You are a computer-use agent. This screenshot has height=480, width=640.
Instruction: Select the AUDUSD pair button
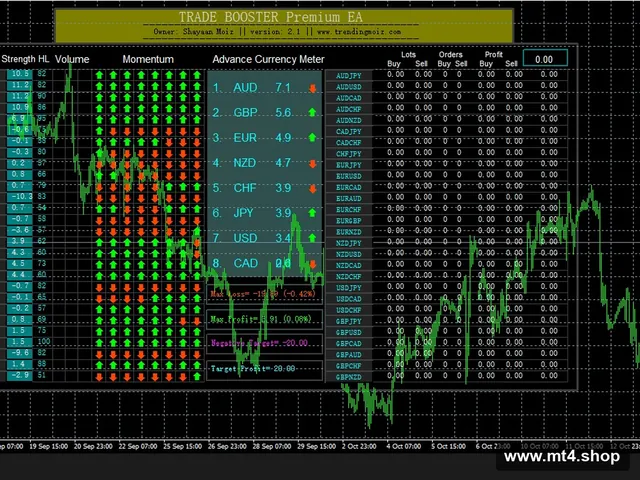tap(349, 87)
